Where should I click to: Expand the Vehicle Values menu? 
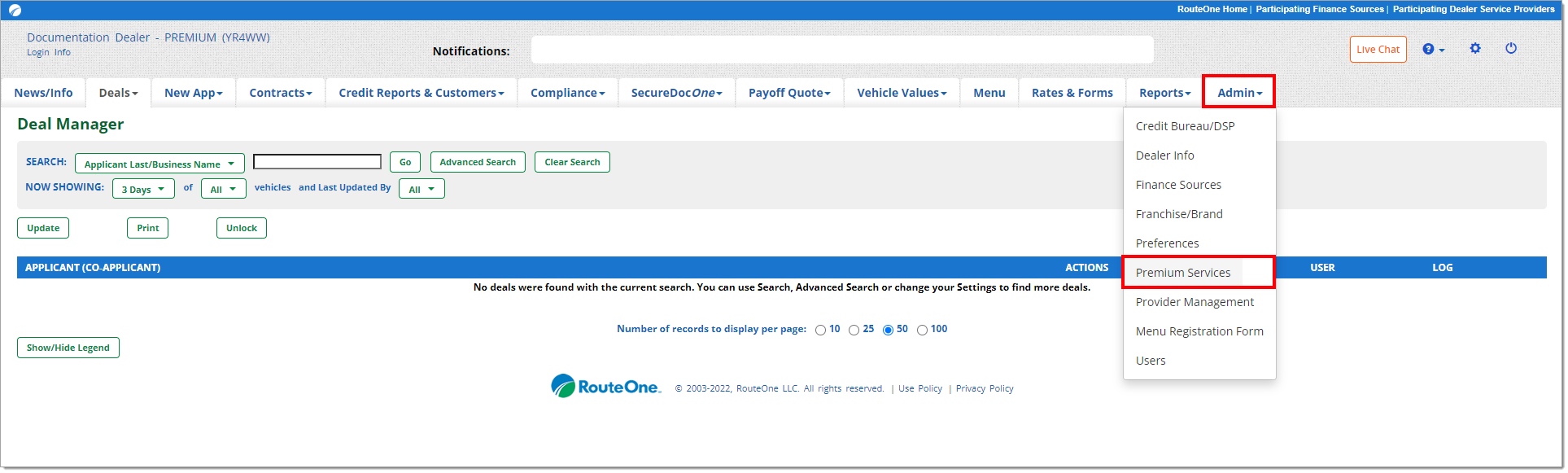click(902, 93)
